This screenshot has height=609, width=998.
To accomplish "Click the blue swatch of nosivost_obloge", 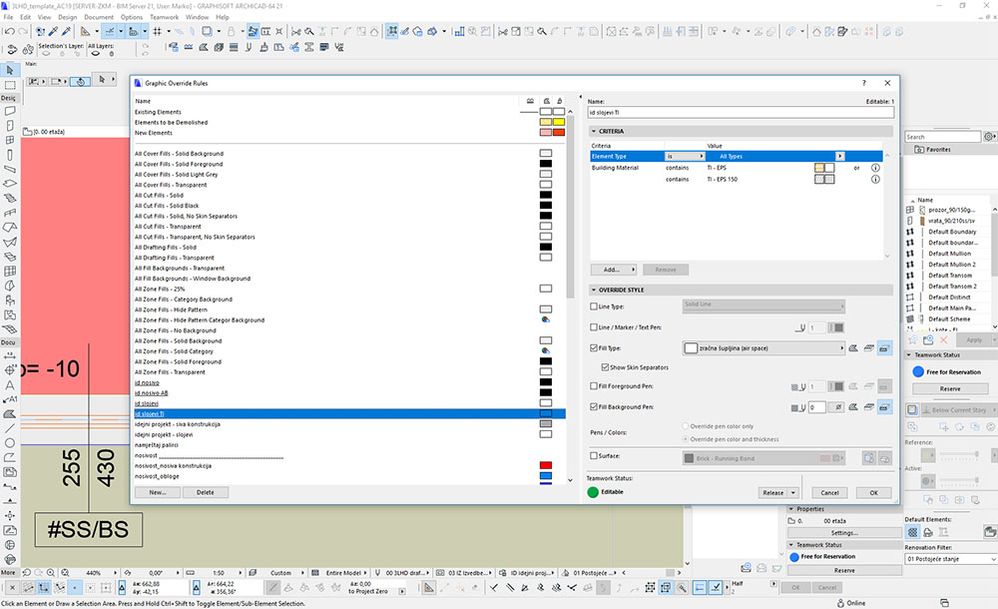I will point(545,476).
